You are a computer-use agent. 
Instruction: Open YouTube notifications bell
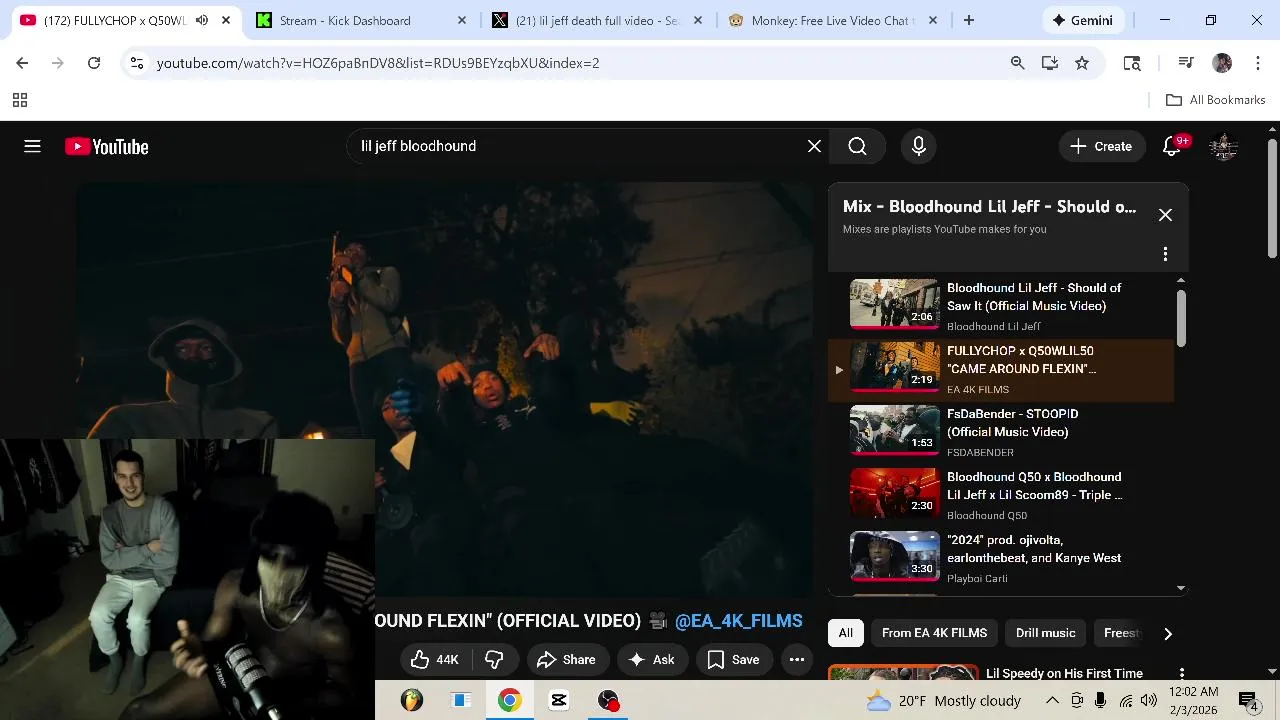pos(1172,146)
